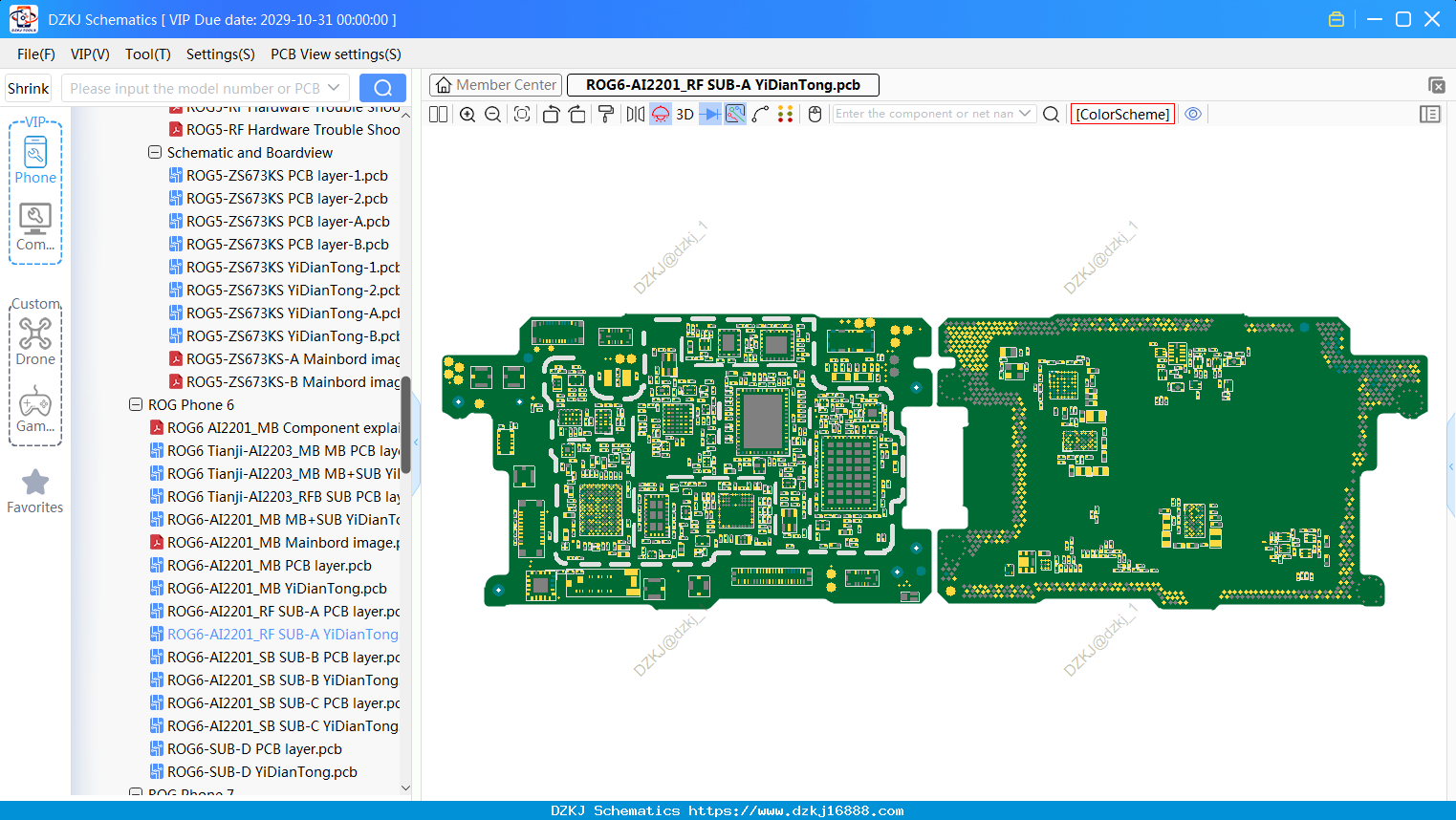Switch to 3D board view

tap(685, 115)
